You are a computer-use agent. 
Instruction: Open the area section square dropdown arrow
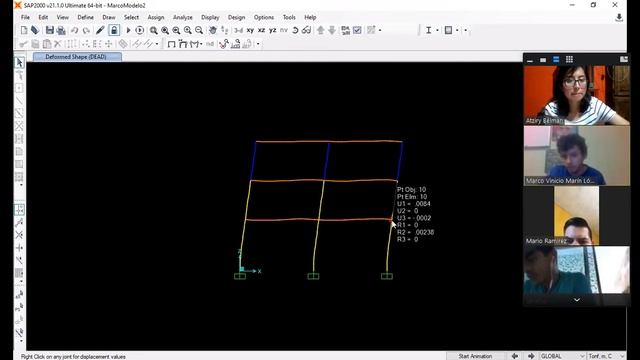click(457, 30)
